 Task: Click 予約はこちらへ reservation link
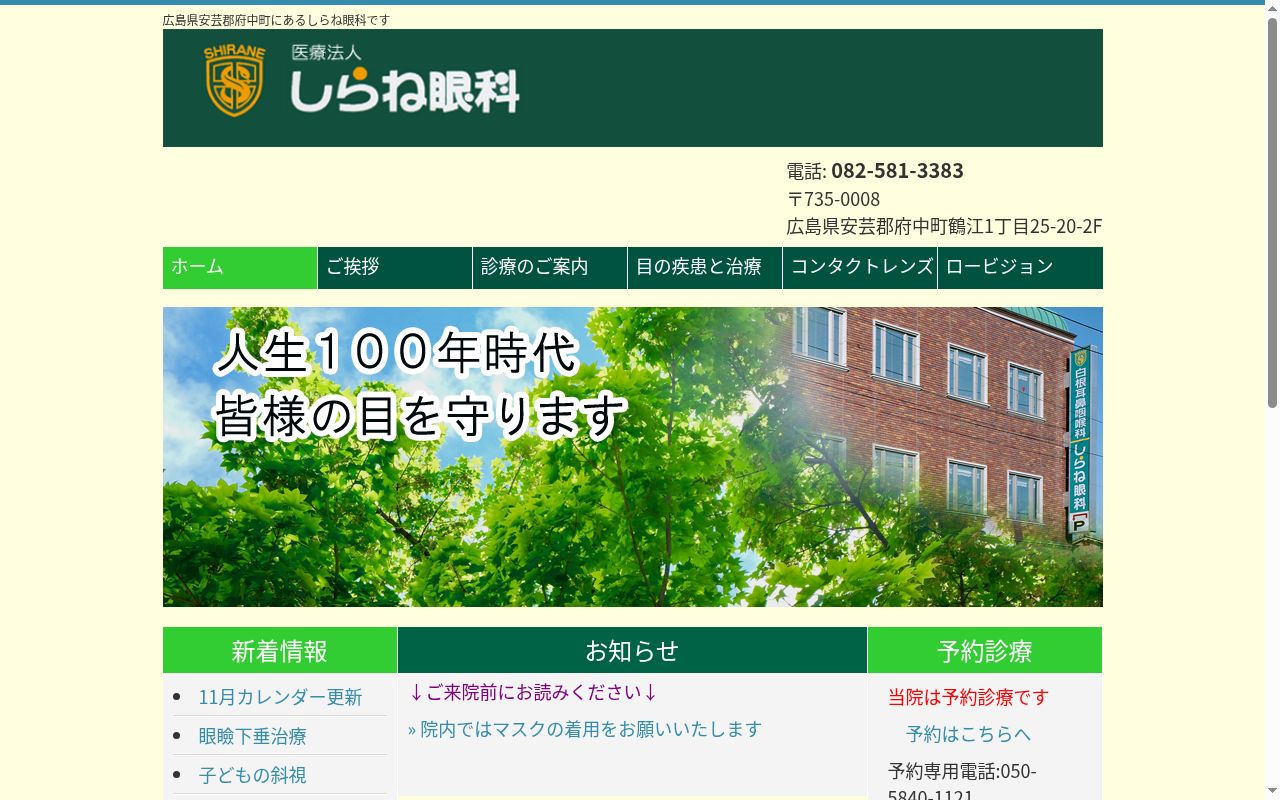968,734
